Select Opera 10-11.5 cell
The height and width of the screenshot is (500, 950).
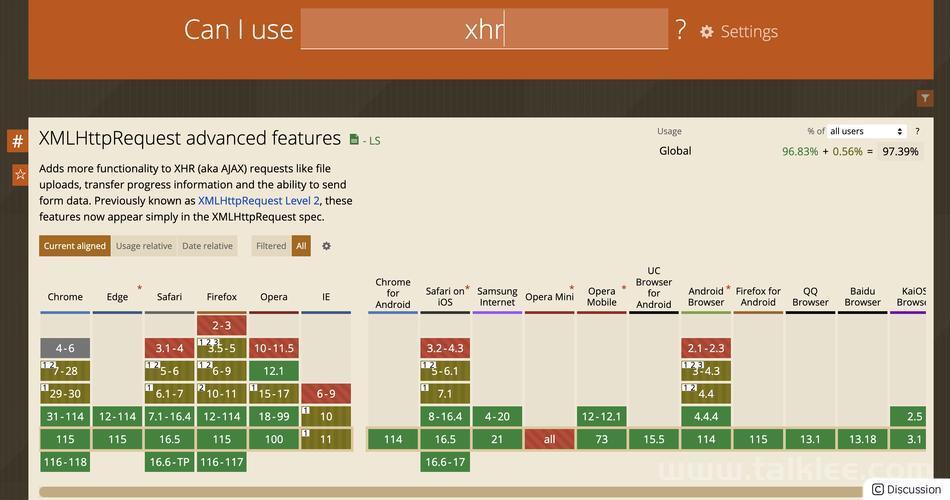point(273,348)
